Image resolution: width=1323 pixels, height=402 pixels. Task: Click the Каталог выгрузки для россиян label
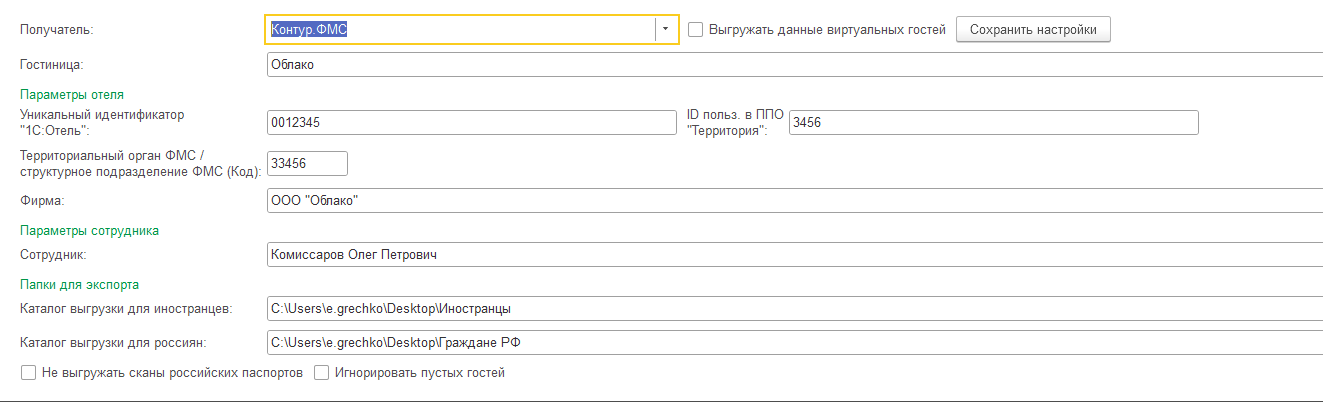112,343
